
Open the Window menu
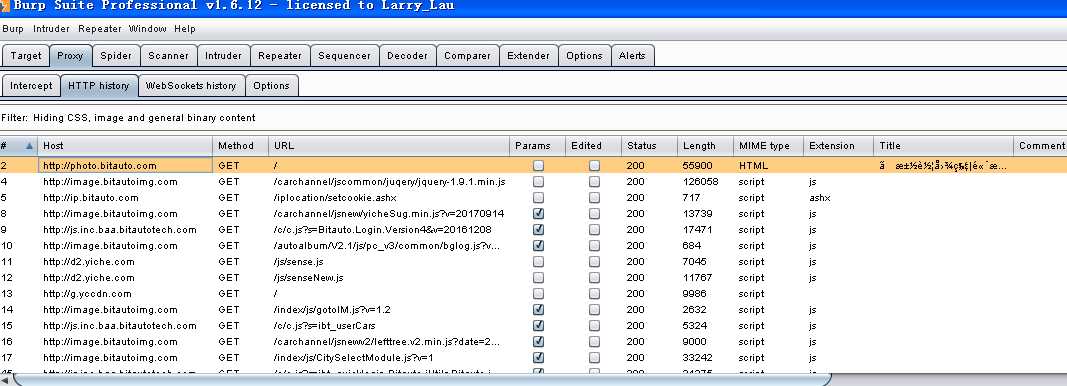tap(148, 29)
